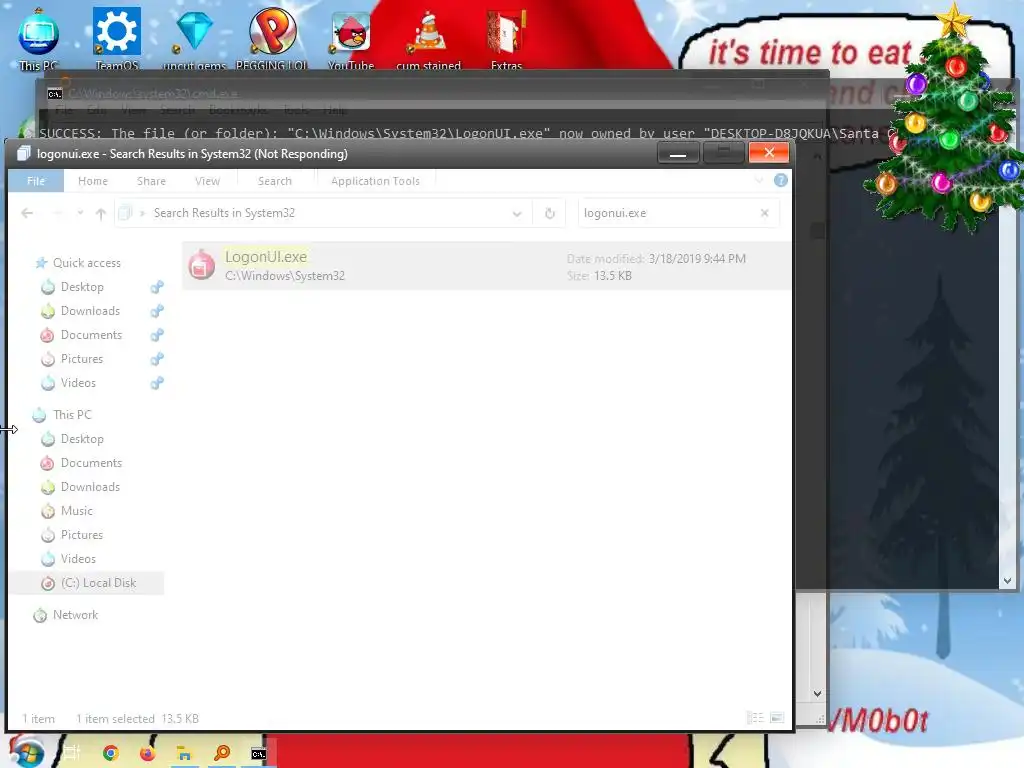Open the Search ribbon tab
This screenshot has width=1024, height=768.
tap(274, 181)
